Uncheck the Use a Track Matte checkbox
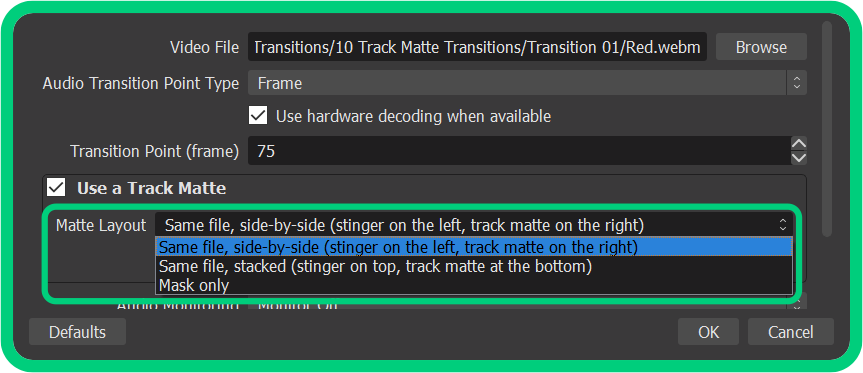 tap(57, 188)
